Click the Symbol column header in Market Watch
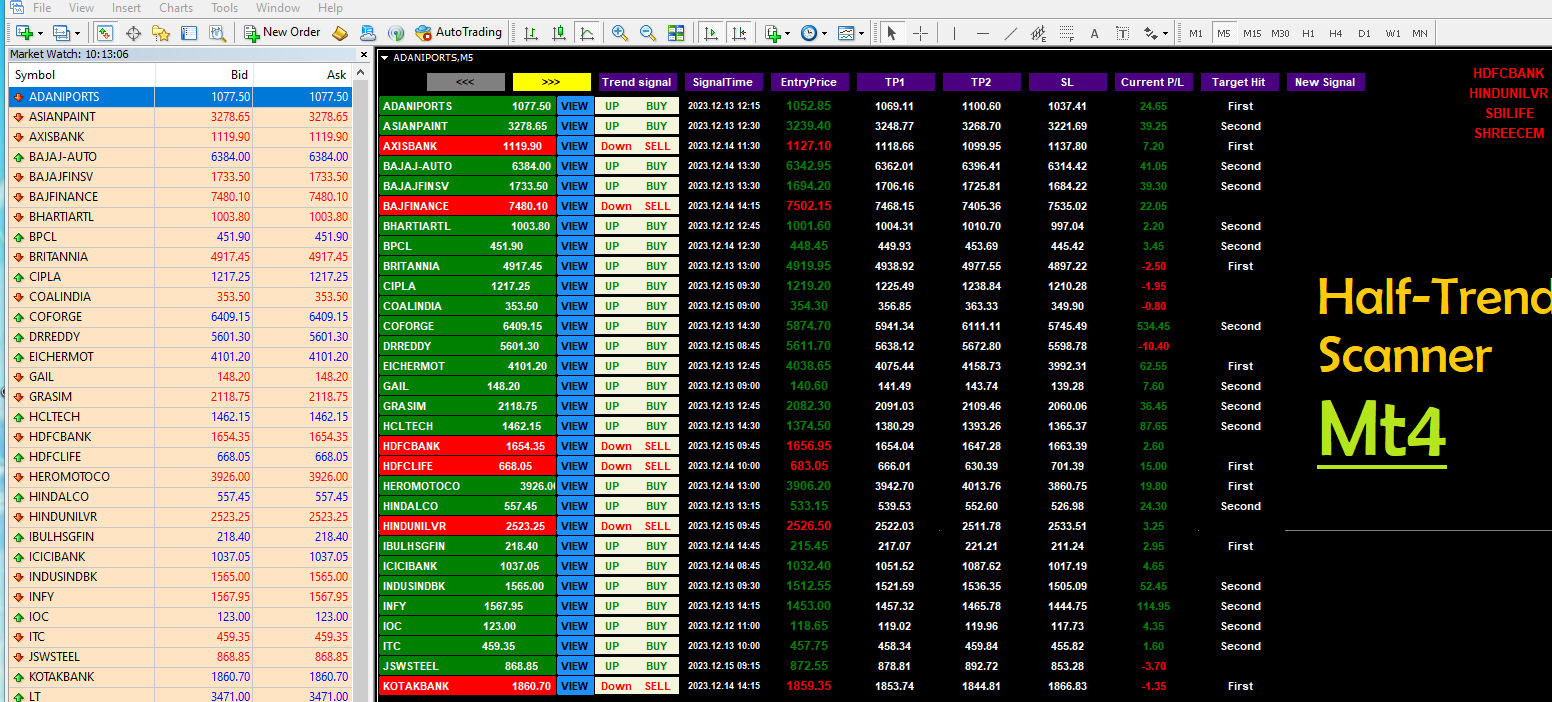The height and width of the screenshot is (702, 1552). coord(82,75)
